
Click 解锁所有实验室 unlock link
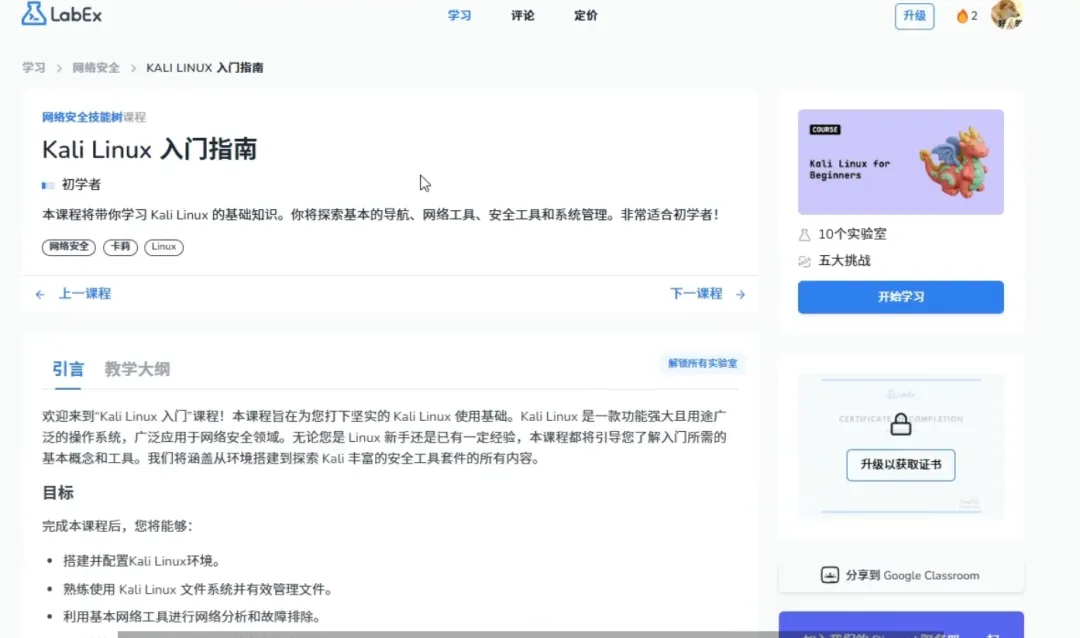coord(703,363)
